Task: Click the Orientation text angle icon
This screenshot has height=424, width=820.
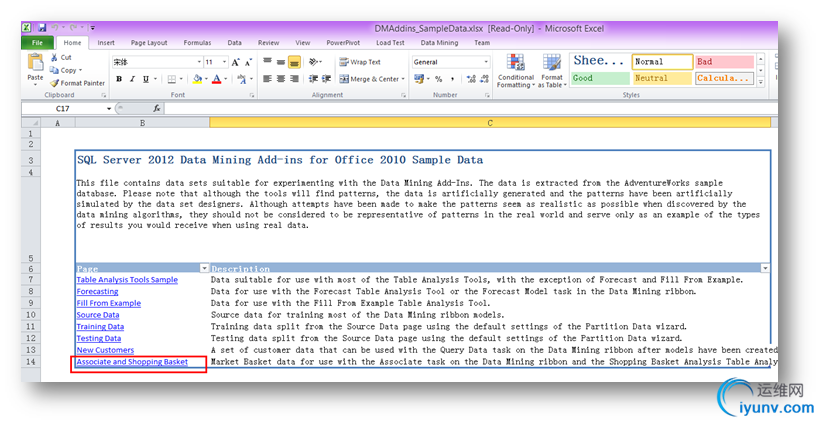Action: tap(314, 62)
